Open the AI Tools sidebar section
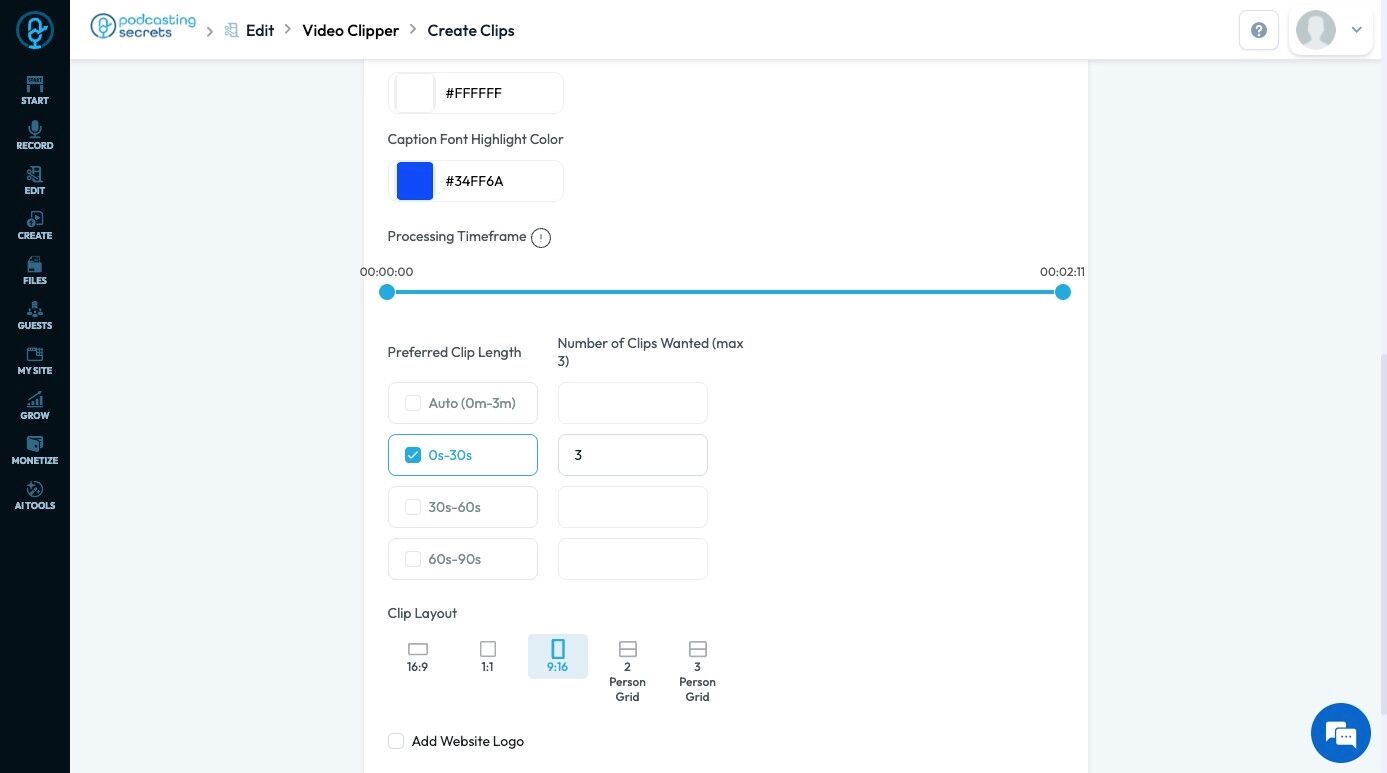Image resolution: width=1387 pixels, height=773 pixels. click(x=35, y=495)
